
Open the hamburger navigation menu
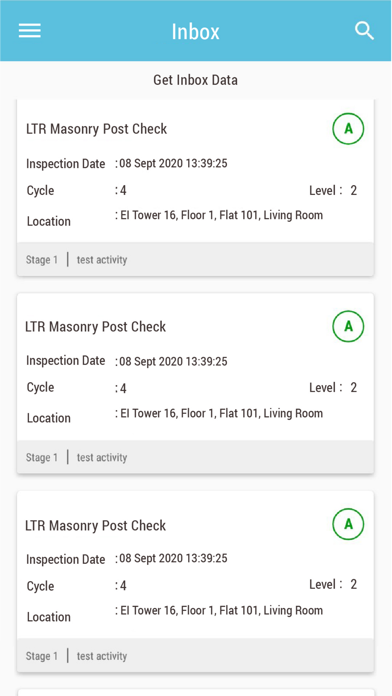pyautogui.click(x=30, y=31)
